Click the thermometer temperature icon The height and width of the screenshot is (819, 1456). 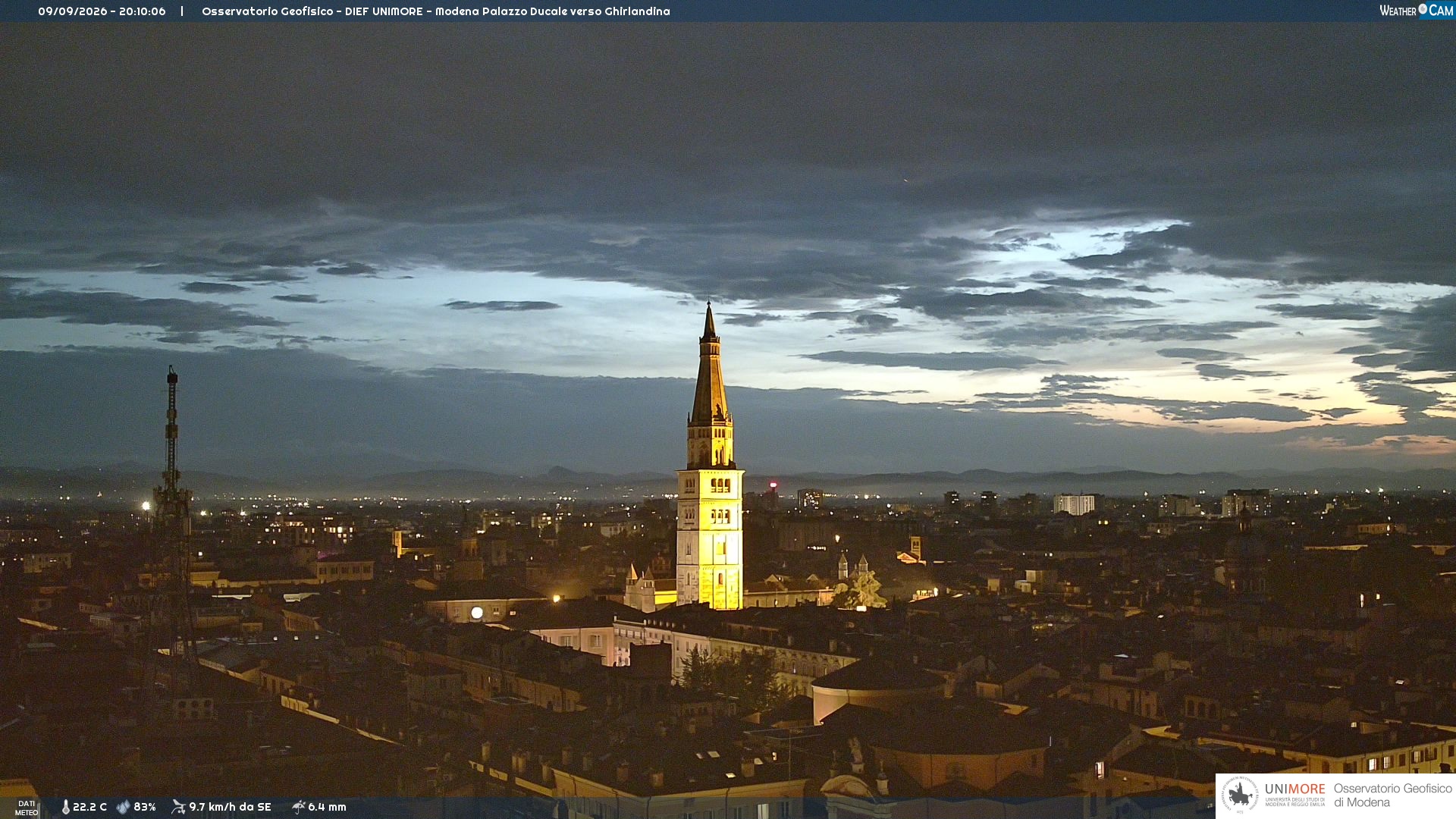[65, 807]
